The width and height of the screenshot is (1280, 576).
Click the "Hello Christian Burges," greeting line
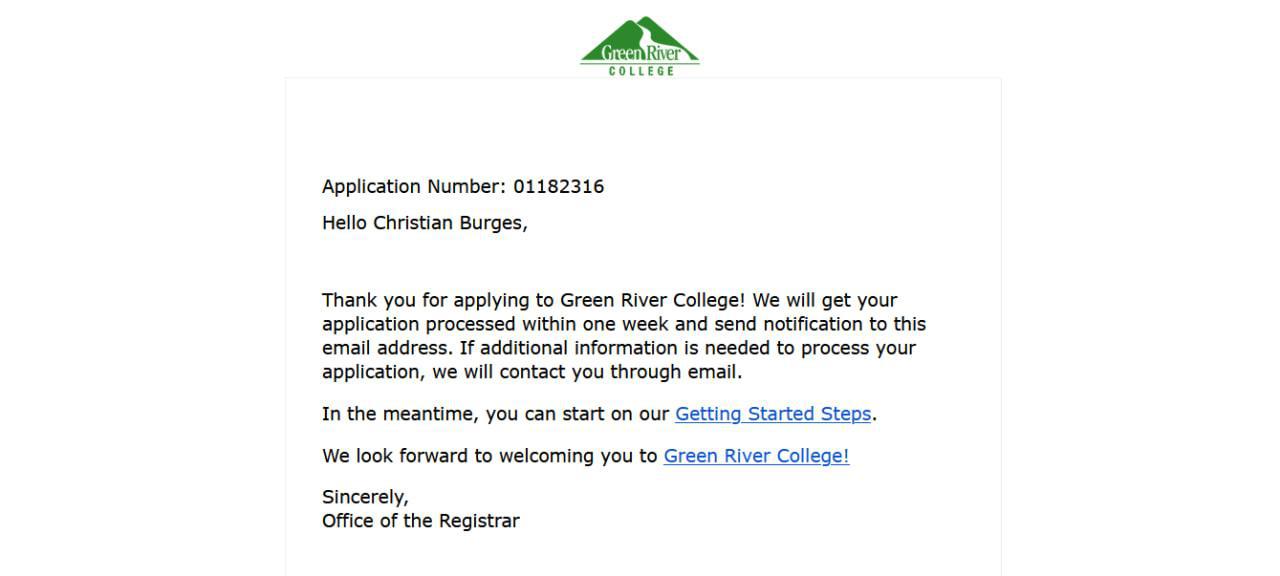coord(424,223)
